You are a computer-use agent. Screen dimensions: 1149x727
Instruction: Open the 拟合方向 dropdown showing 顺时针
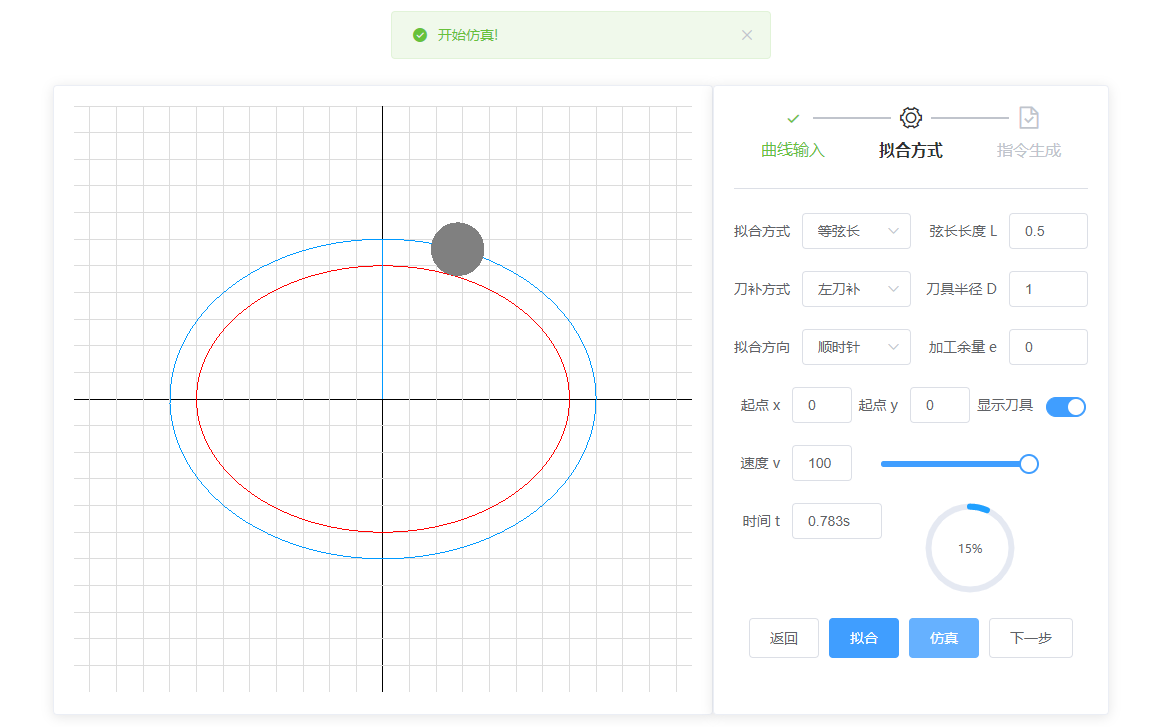point(856,347)
